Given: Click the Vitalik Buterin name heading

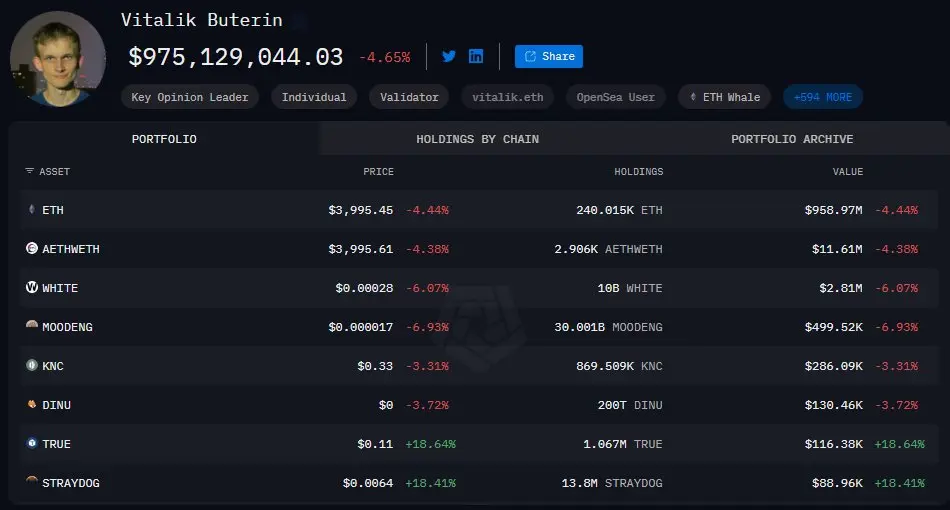Looking at the screenshot, I should (202, 20).
